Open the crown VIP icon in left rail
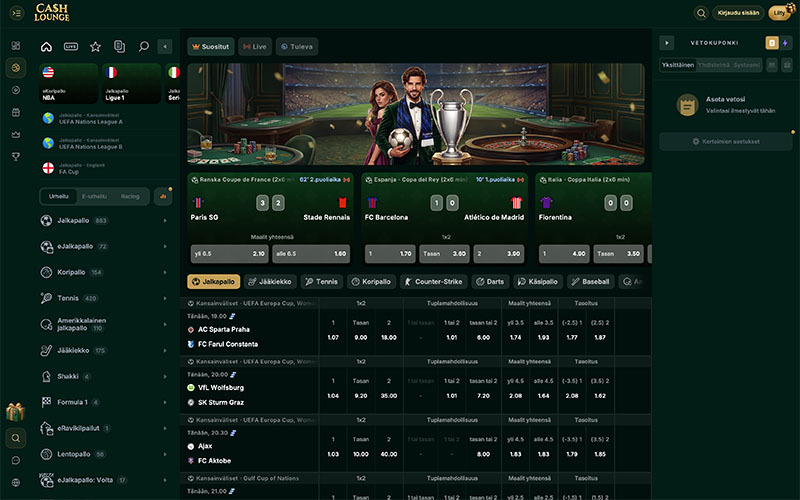The image size is (800, 500). (16, 135)
